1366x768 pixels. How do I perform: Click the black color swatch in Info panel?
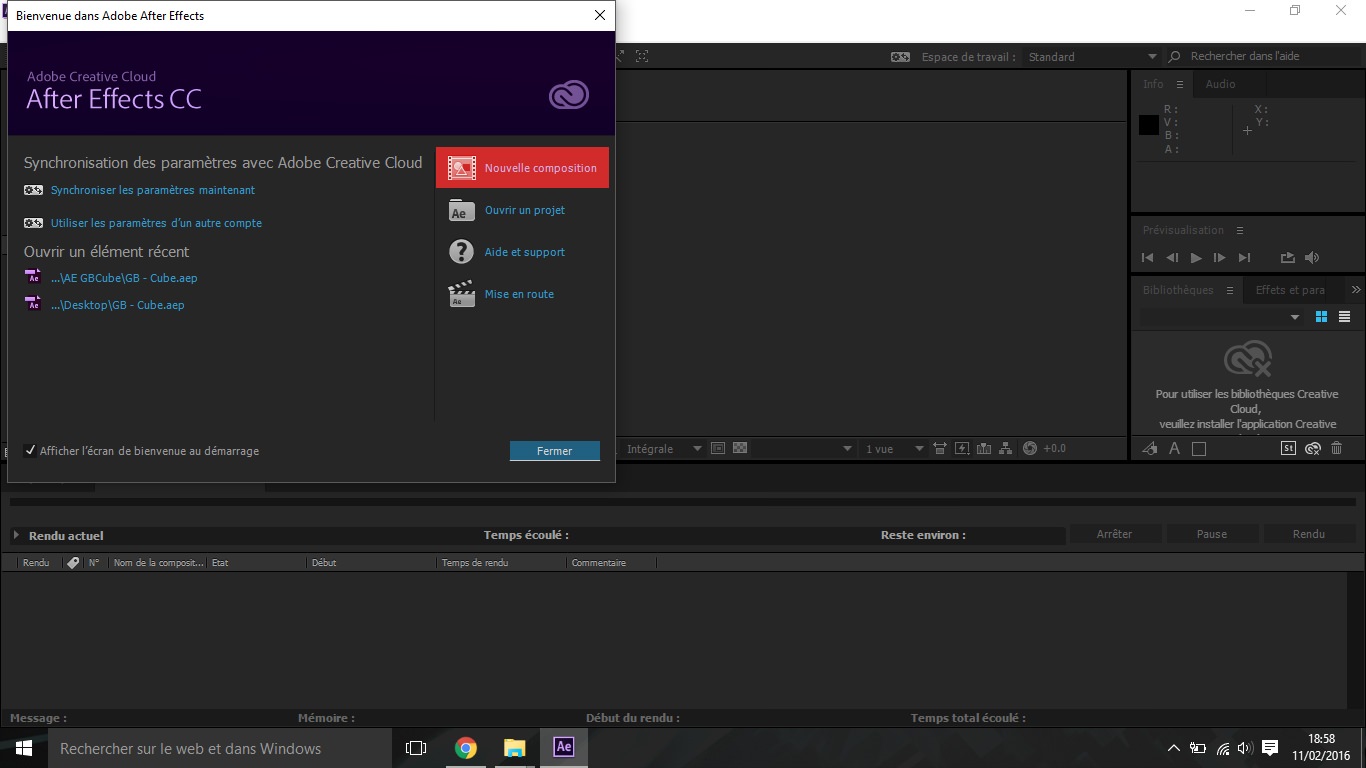[1148, 125]
